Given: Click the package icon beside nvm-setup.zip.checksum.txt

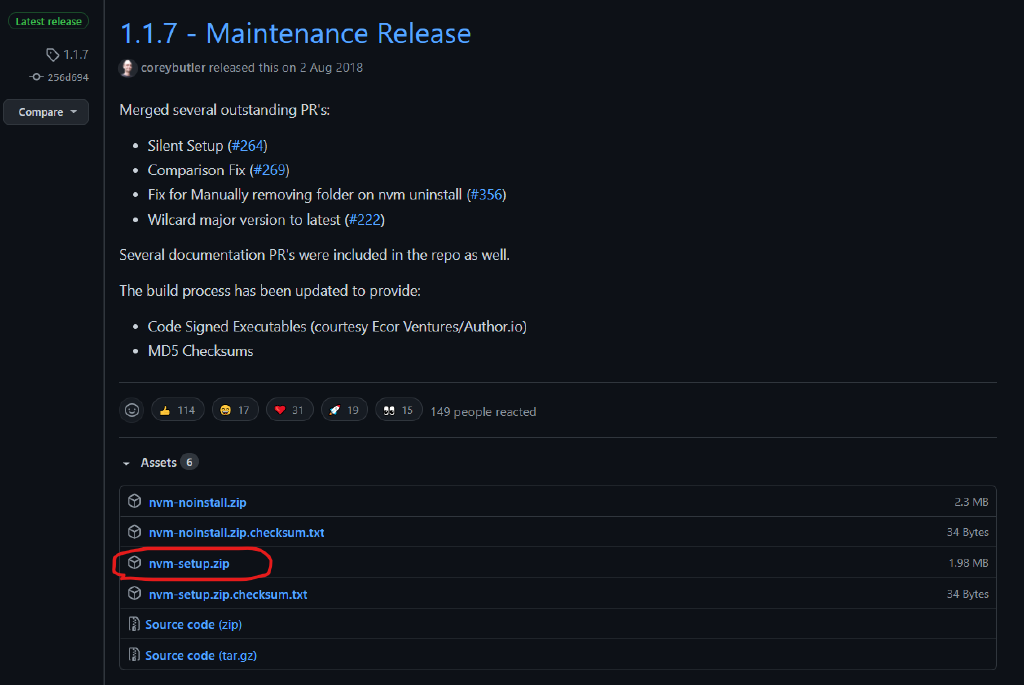Looking at the screenshot, I should (134, 594).
